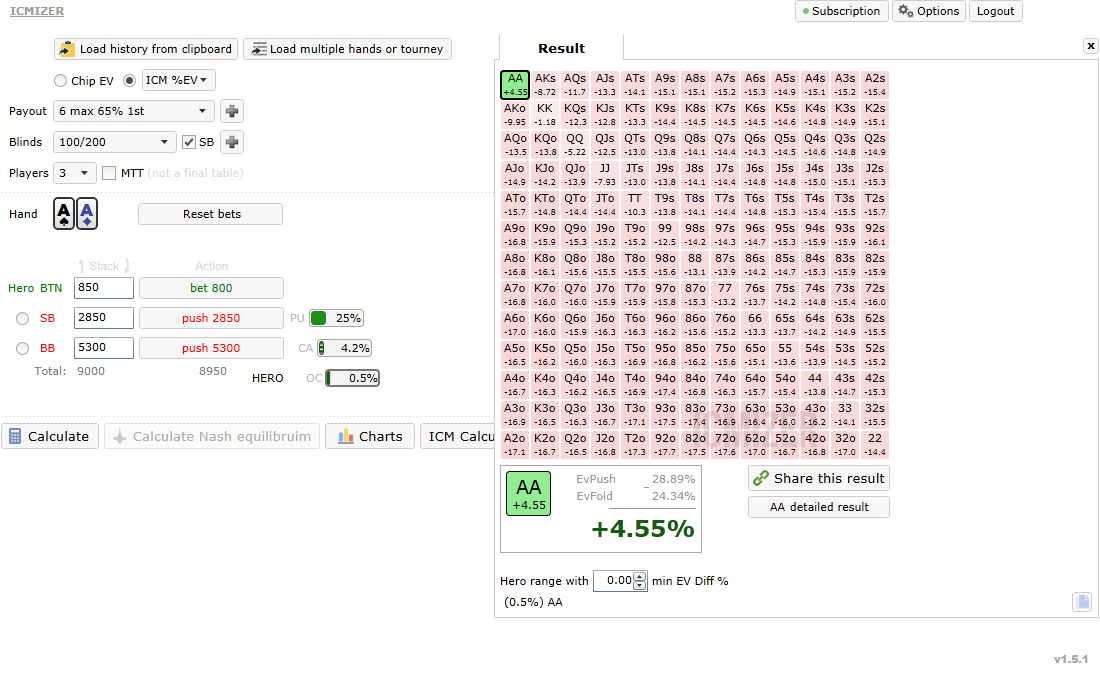Uncheck the SB checkbox
Image resolution: width=1100 pixels, height=678 pixels.
[189, 142]
